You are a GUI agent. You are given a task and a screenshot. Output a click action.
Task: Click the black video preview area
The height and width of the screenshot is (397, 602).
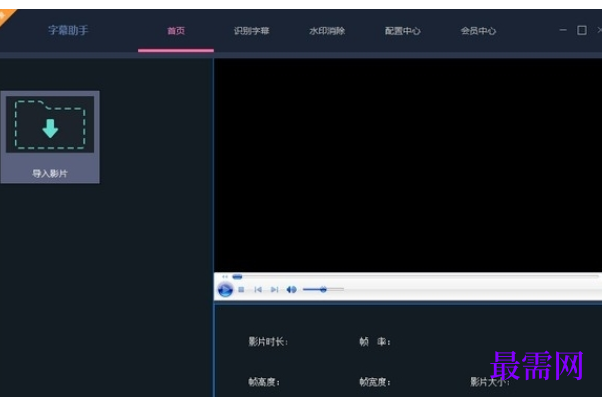pos(408,165)
